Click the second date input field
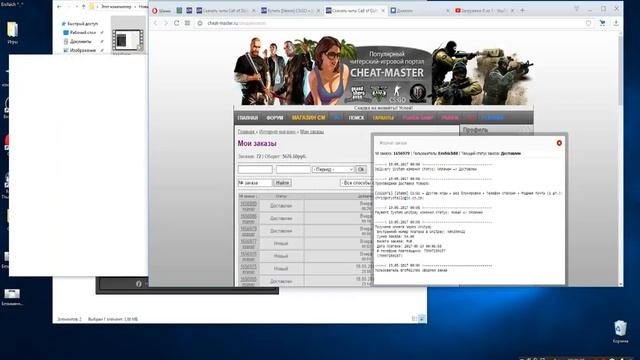This screenshot has width=640, height=360. [x=293, y=169]
